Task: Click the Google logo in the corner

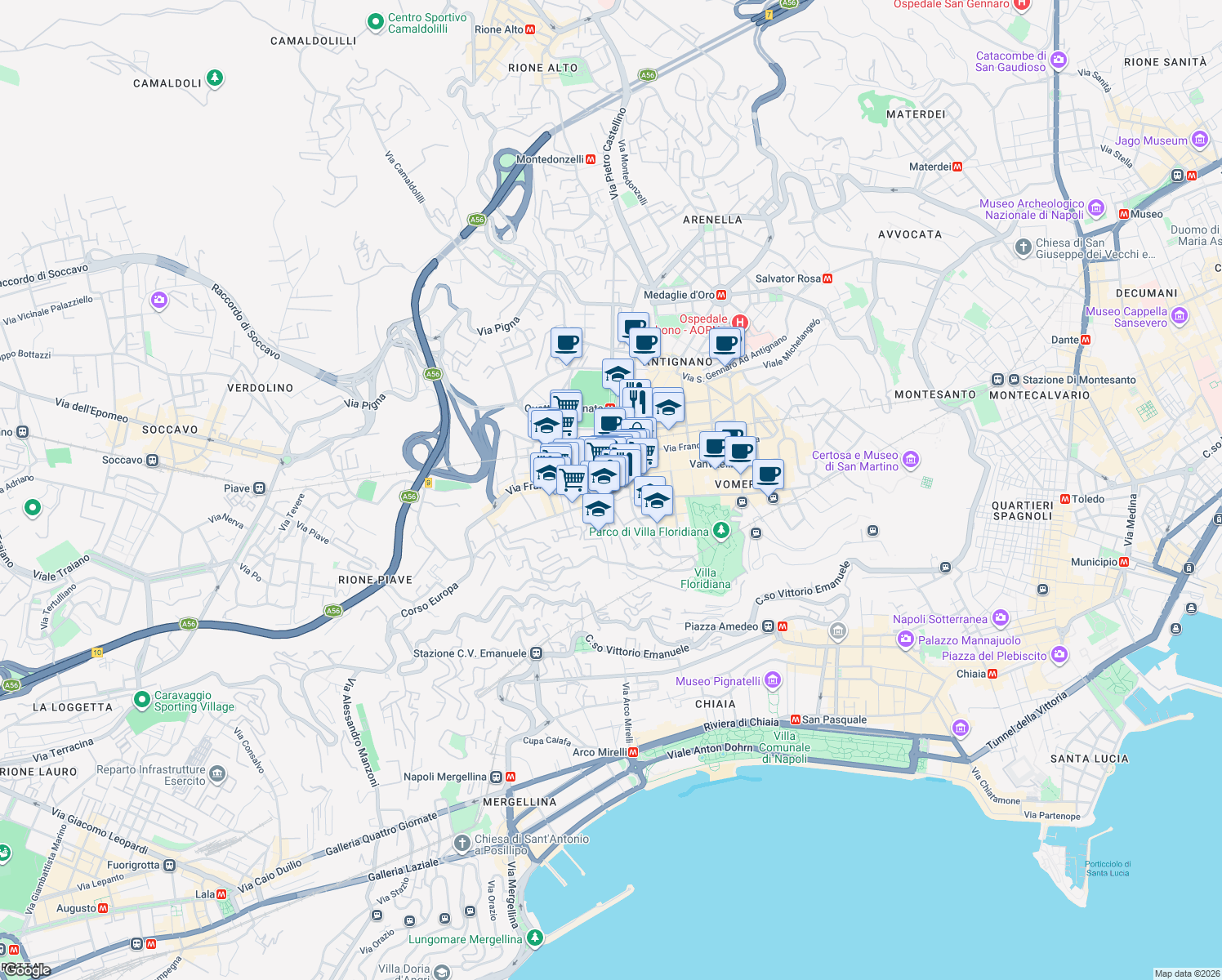Action: click(25, 972)
